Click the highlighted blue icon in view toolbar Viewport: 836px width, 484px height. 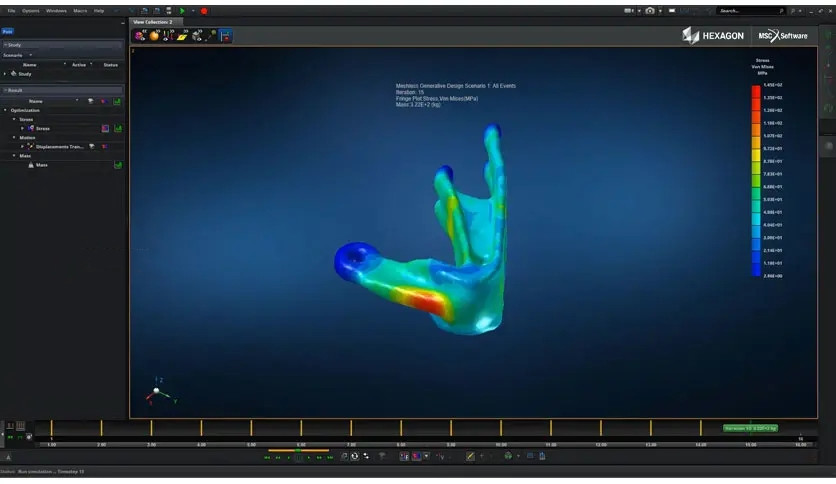[226, 36]
